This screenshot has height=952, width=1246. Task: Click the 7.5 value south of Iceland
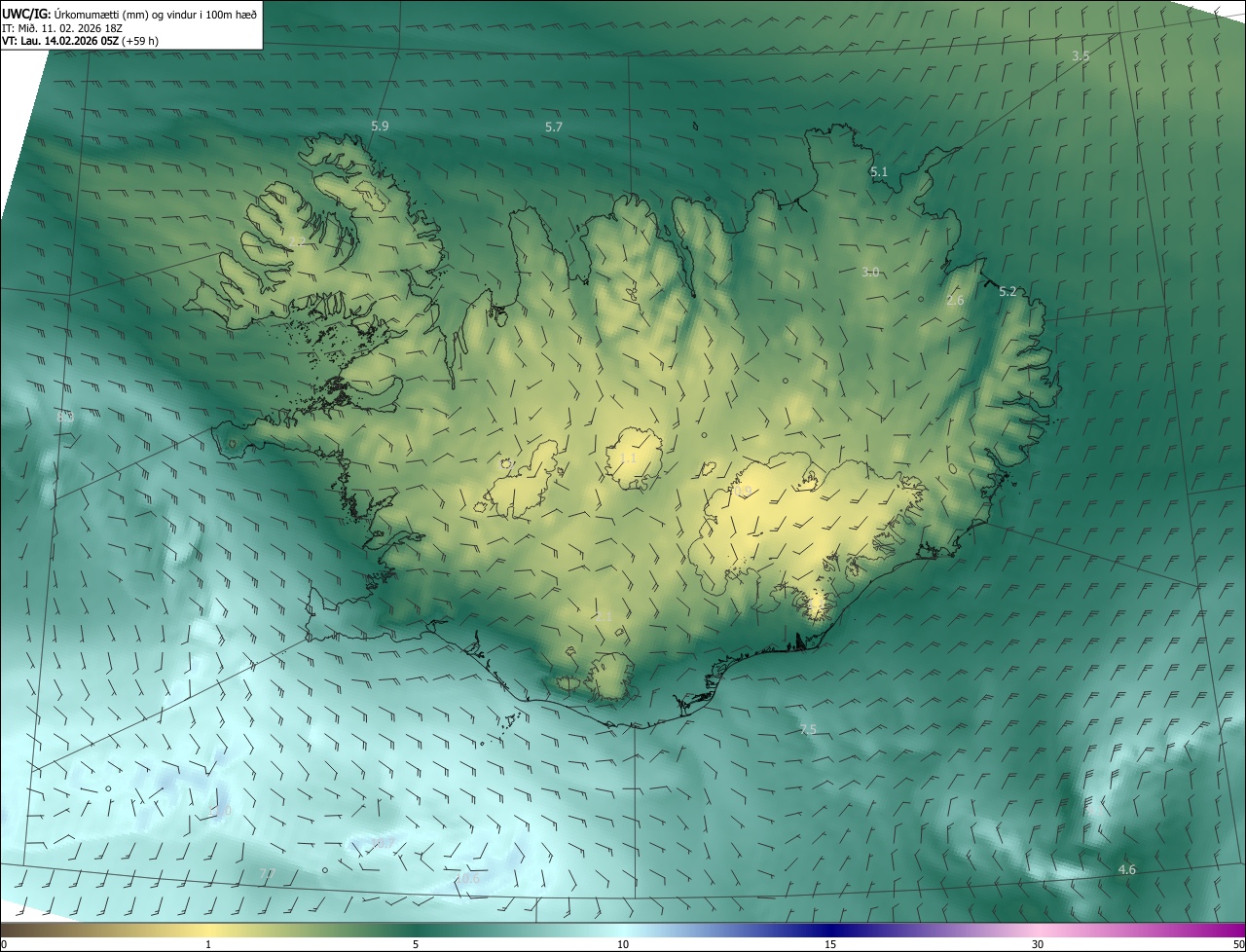808,730
